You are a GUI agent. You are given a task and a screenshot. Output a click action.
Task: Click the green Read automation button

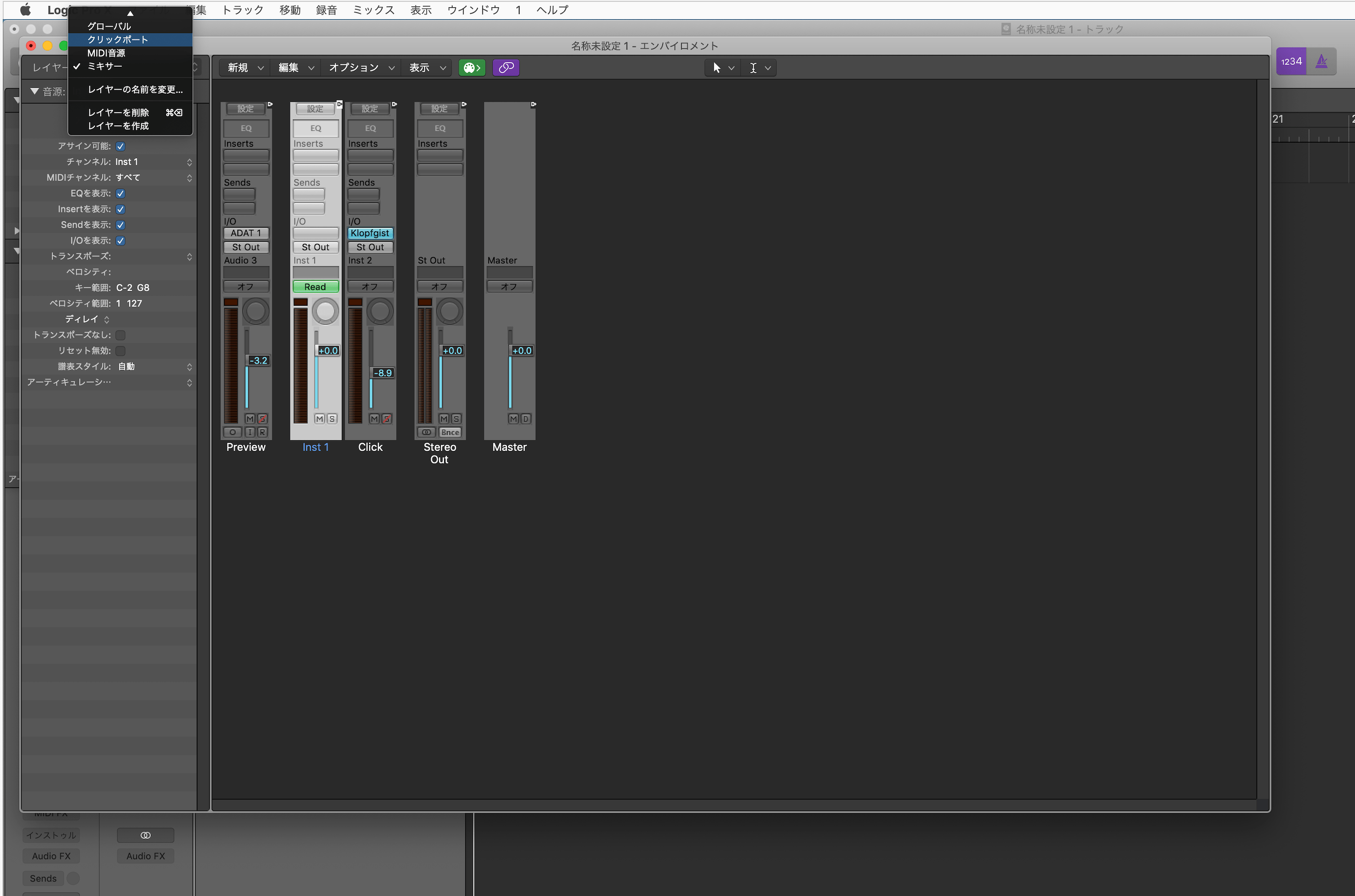pos(315,287)
